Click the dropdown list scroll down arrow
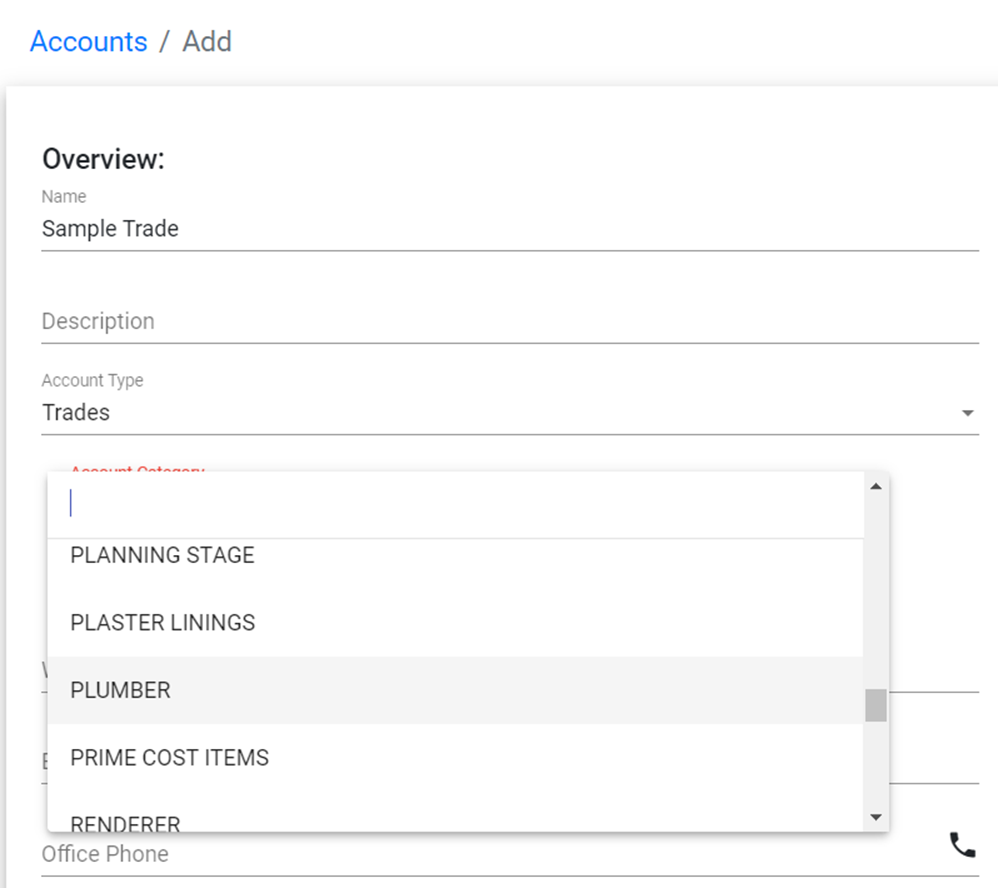This screenshot has width=998, height=888. point(876,817)
